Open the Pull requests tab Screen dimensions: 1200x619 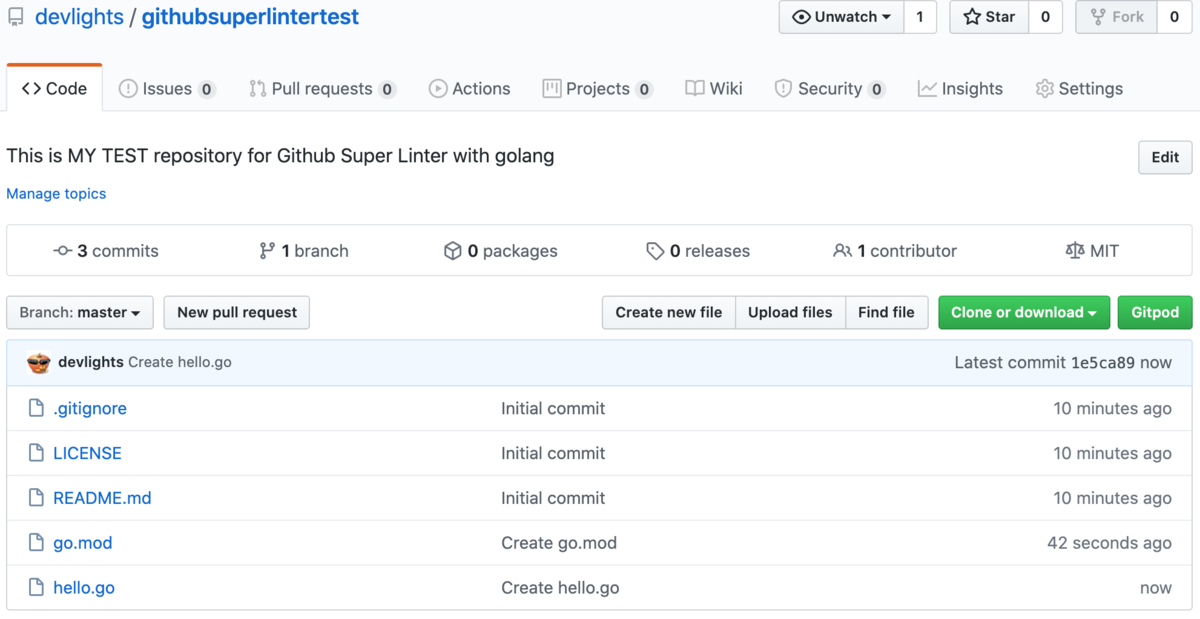[322, 89]
